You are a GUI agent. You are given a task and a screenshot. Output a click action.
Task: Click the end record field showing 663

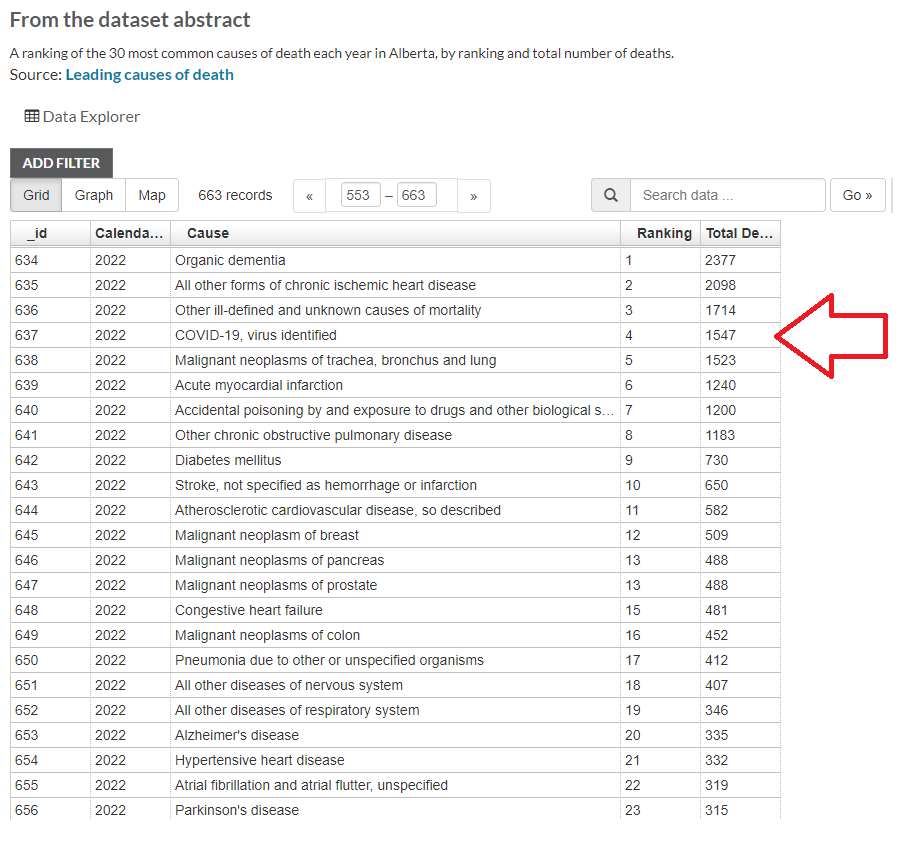tap(416, 196)
